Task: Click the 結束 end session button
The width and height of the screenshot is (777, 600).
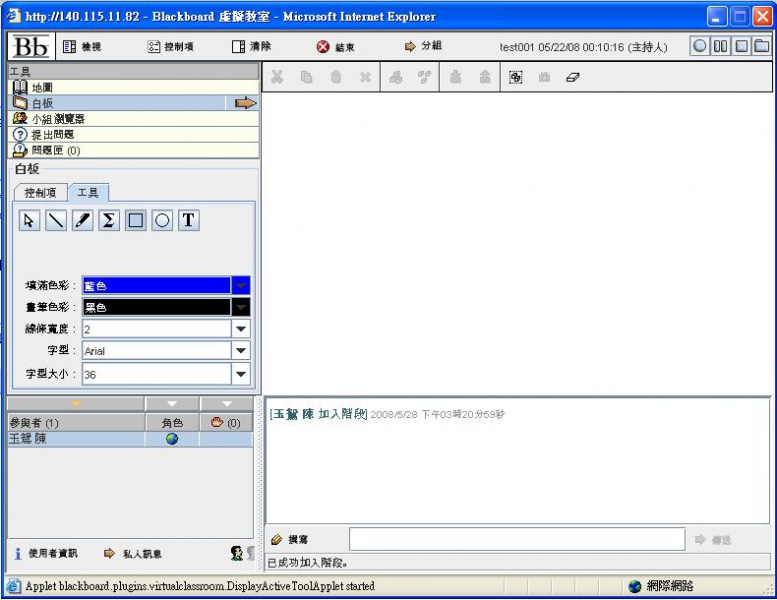Action: [x=335, y=47]
